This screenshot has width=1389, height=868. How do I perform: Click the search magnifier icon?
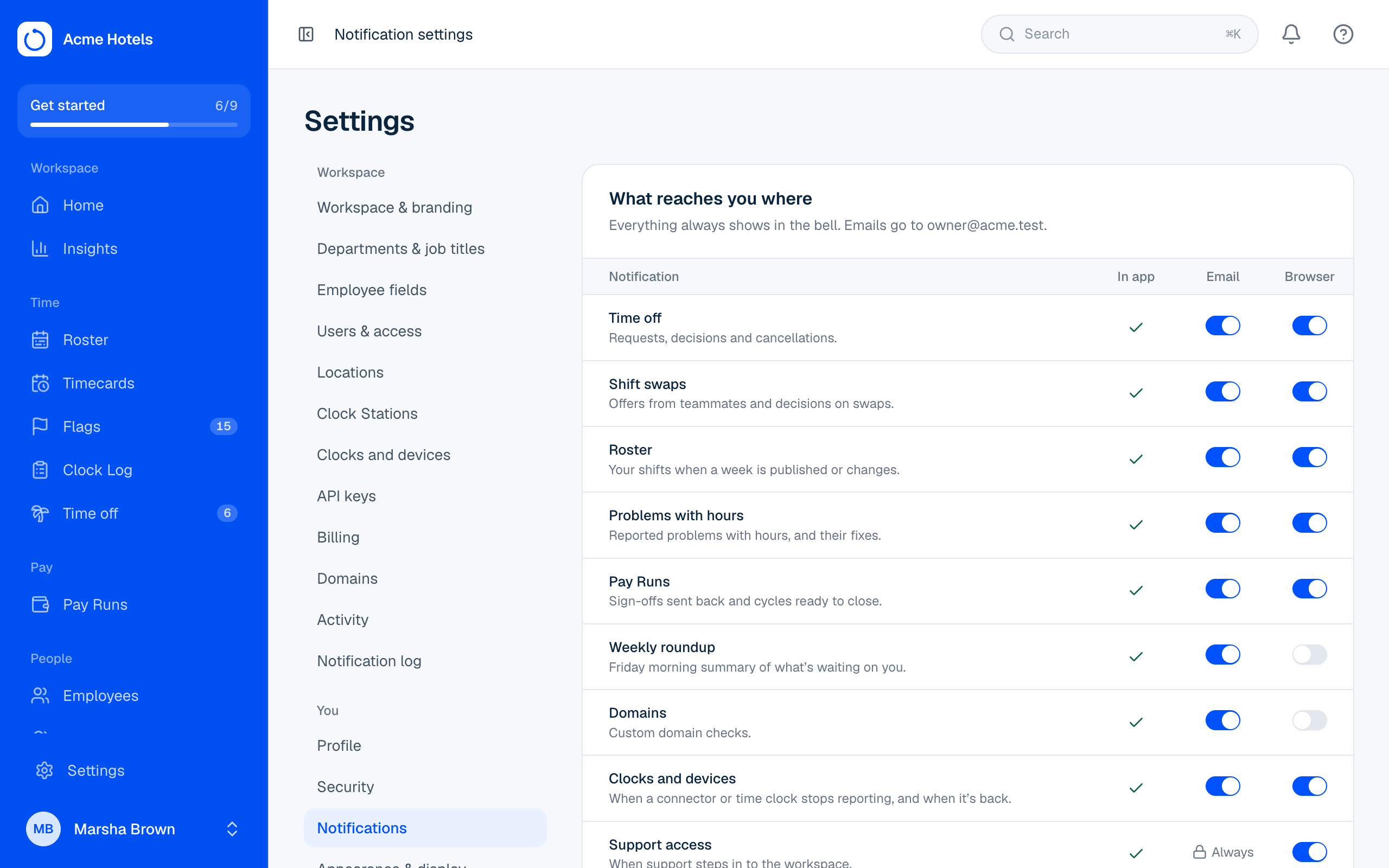pos(1006,34)
